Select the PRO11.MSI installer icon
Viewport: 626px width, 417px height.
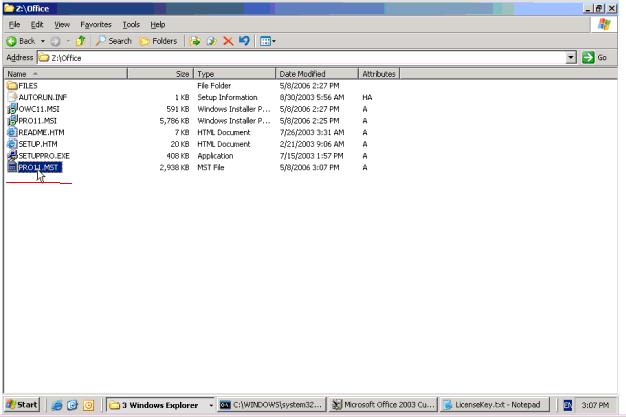pos(12,121)
